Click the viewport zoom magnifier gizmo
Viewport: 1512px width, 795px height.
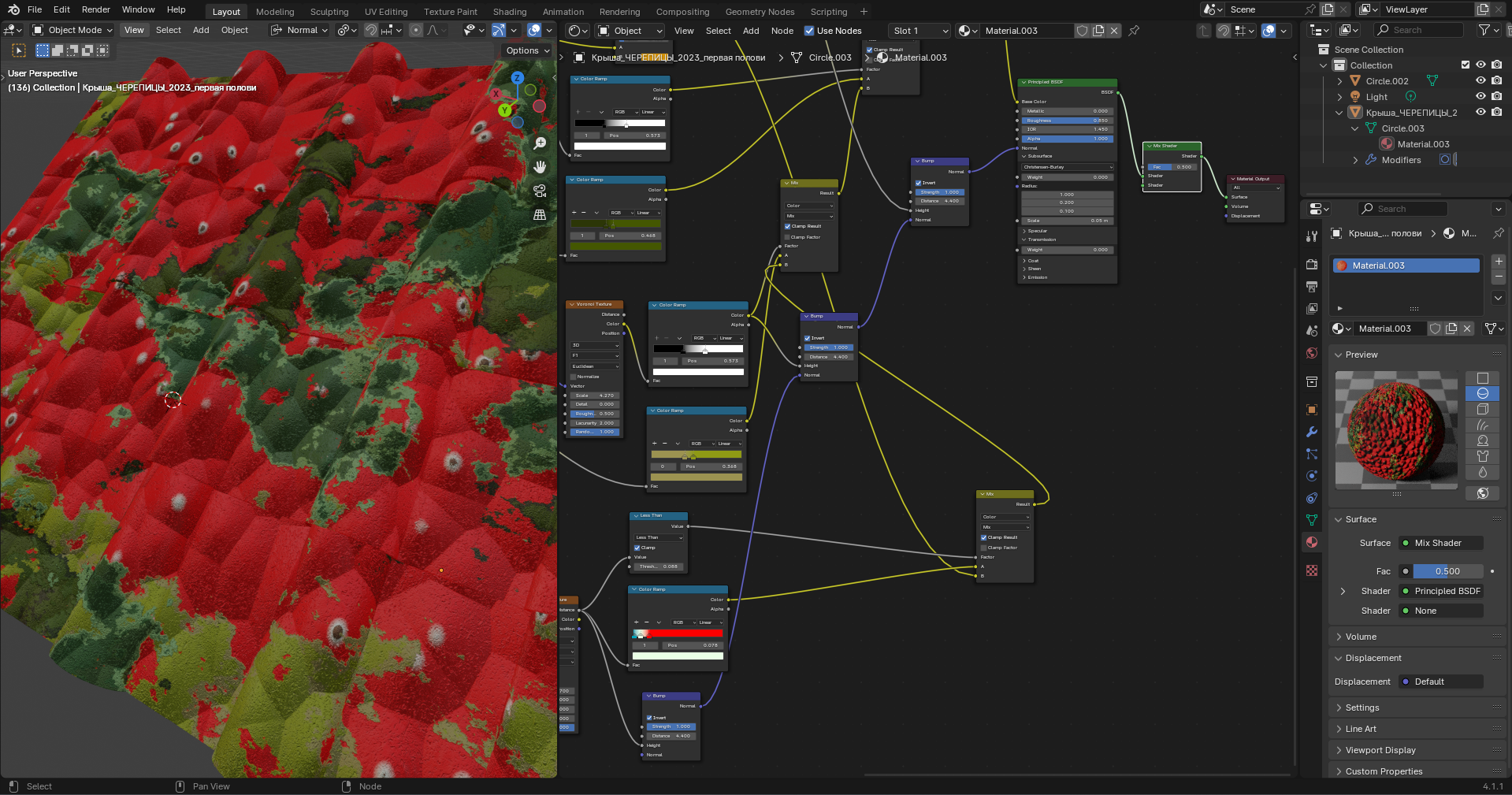pos(540,143)
